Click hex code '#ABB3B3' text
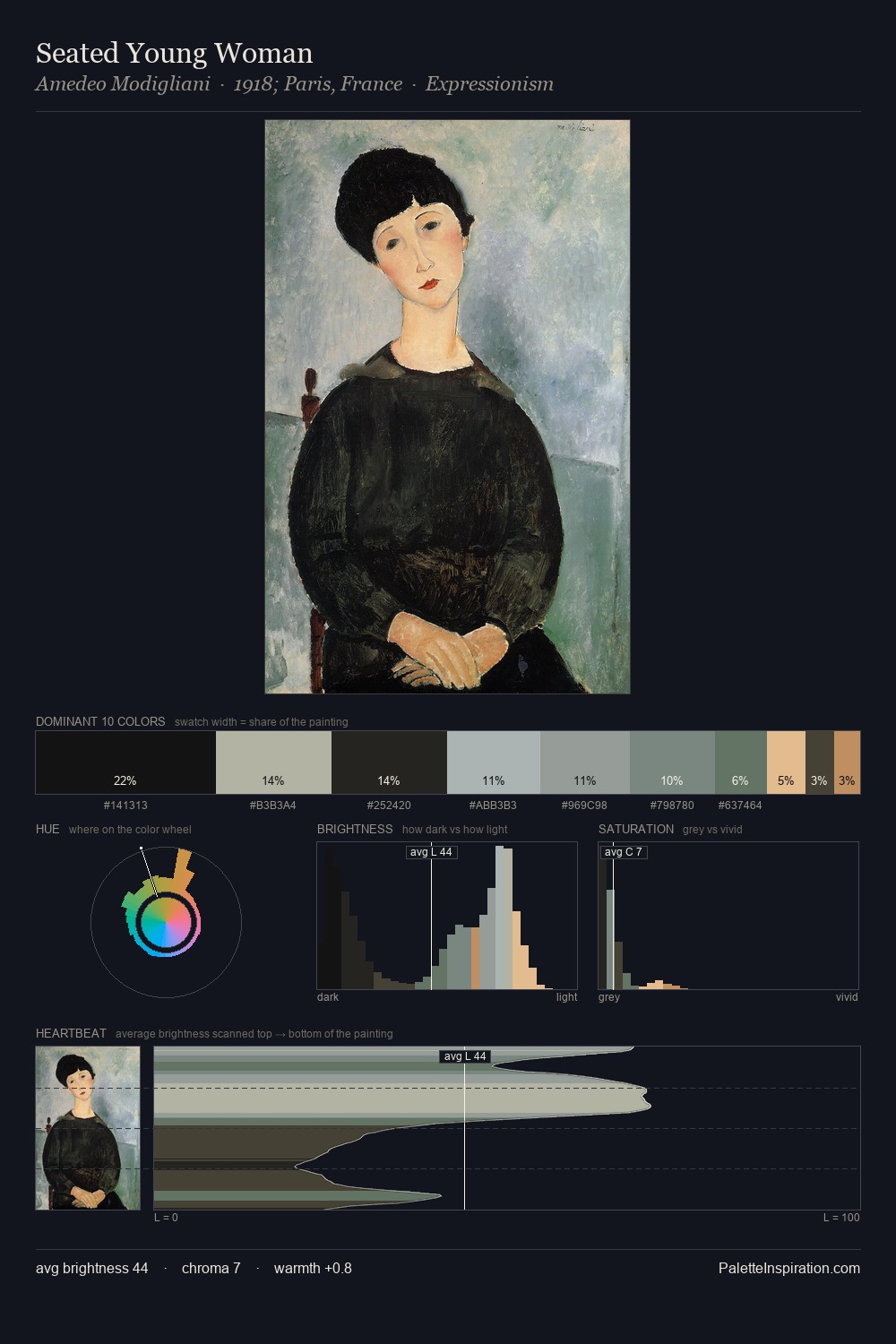896x1344 pixels. (493, 806)
